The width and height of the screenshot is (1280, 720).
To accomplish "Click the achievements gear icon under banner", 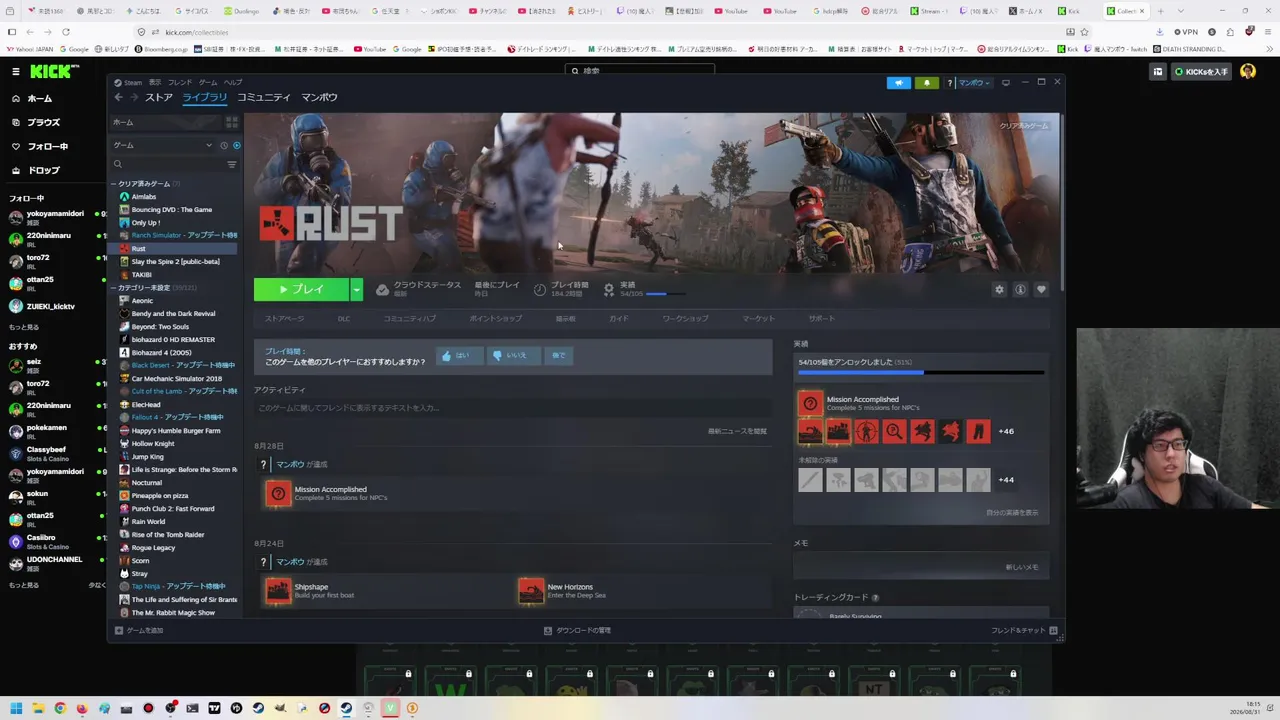I will click(x=609, y=289).
